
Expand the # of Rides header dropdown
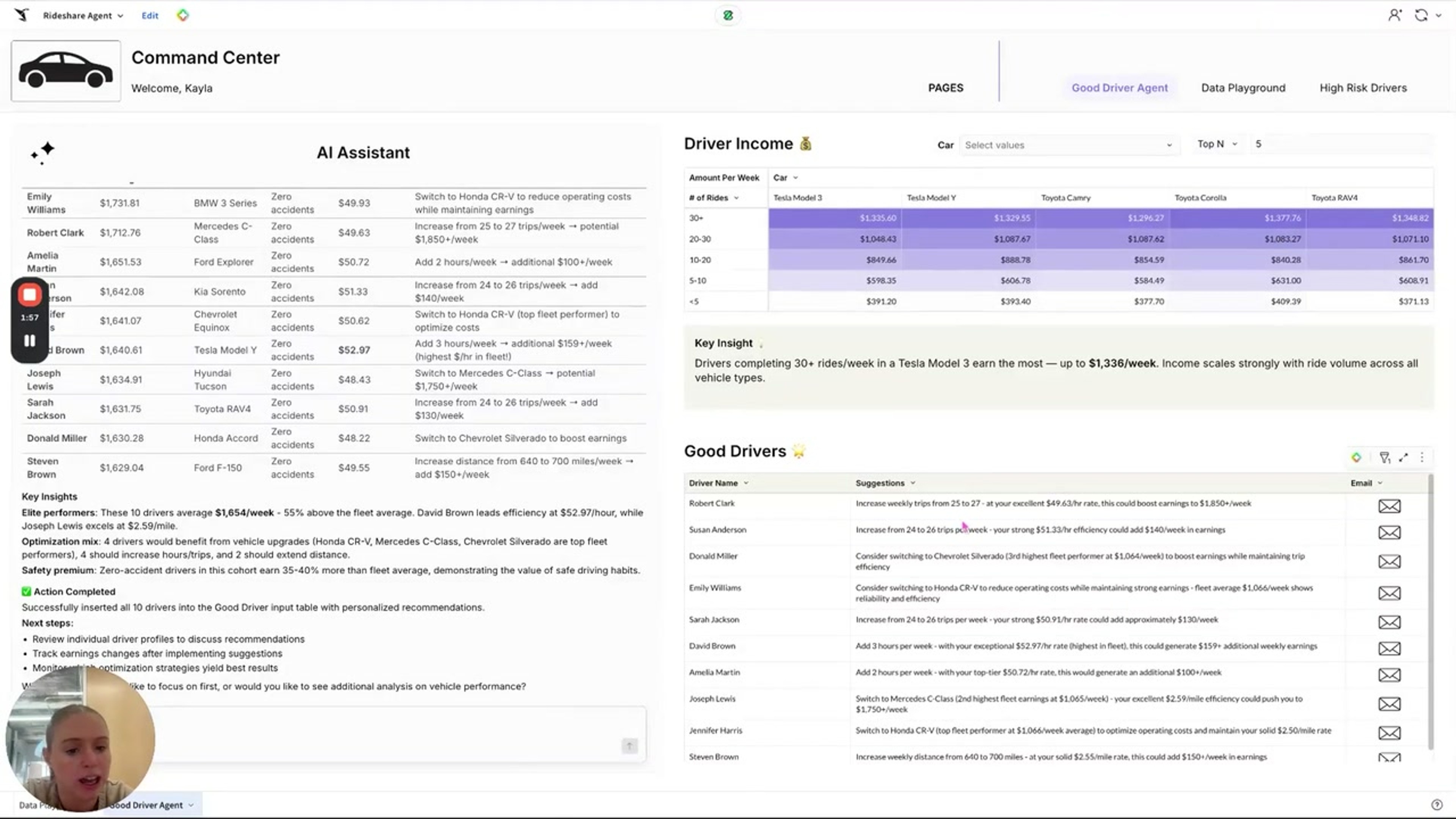(736, 198)
